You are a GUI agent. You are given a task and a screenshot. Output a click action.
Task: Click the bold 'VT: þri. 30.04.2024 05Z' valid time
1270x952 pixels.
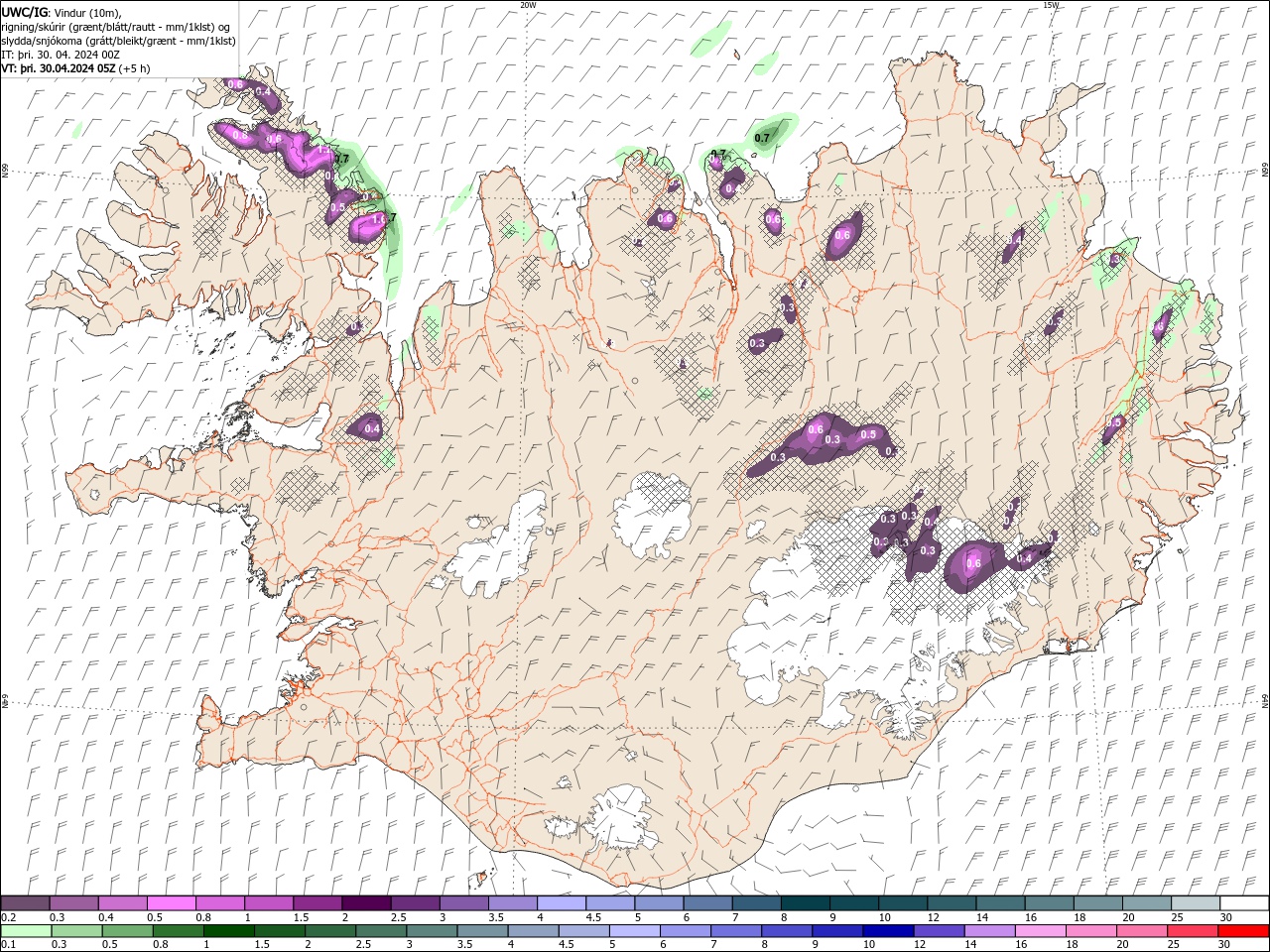click(59, 68)
